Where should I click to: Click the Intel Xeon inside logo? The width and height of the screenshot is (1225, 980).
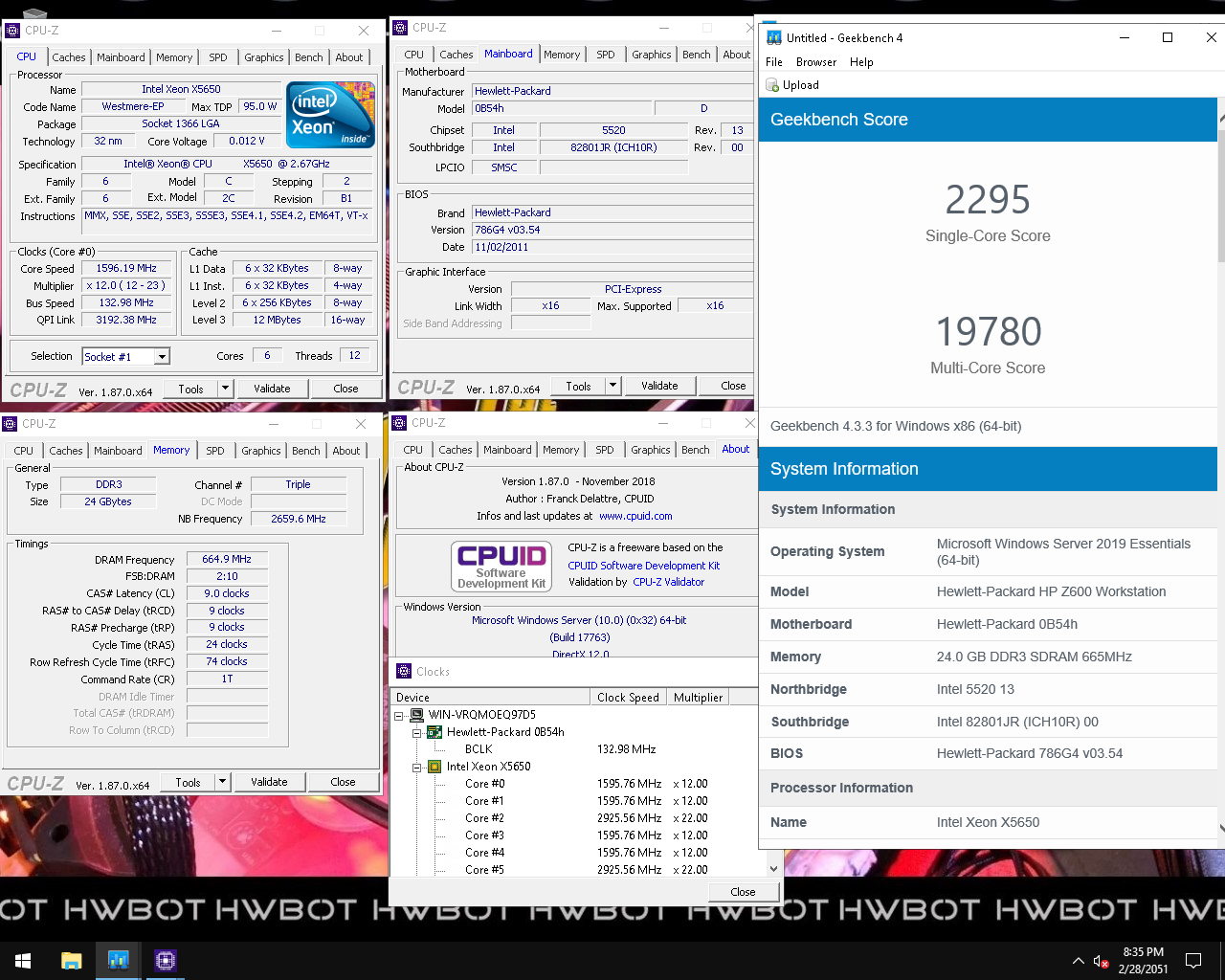(331, 115)
